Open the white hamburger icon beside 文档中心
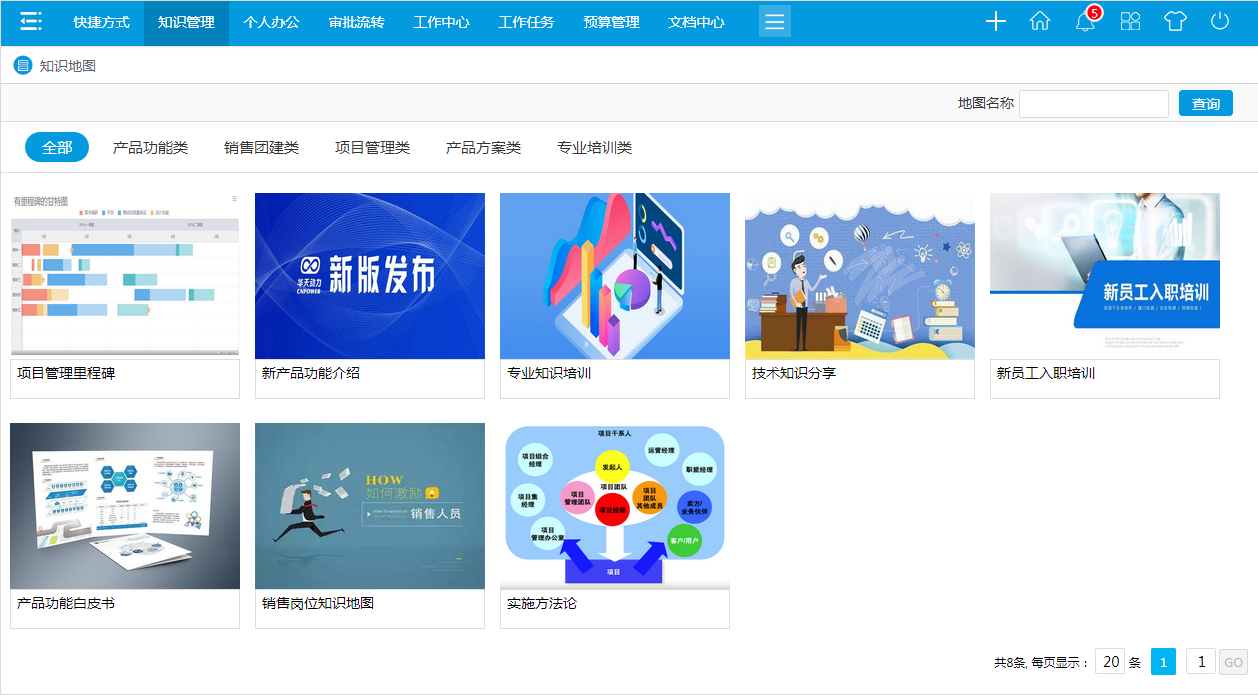The height and width of the screenshot is (695, 1258). [x=774, y=20]
